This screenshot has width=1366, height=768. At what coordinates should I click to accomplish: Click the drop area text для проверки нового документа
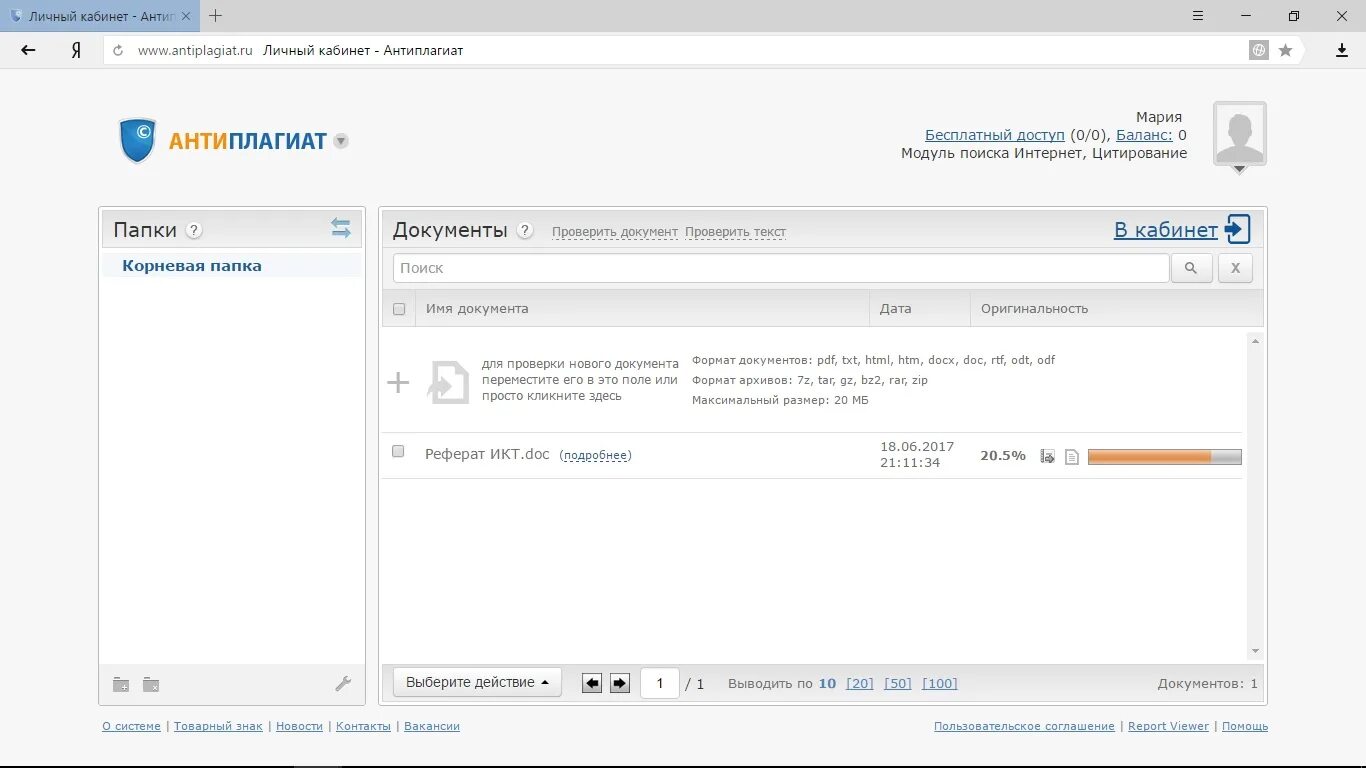click(580, 380)
